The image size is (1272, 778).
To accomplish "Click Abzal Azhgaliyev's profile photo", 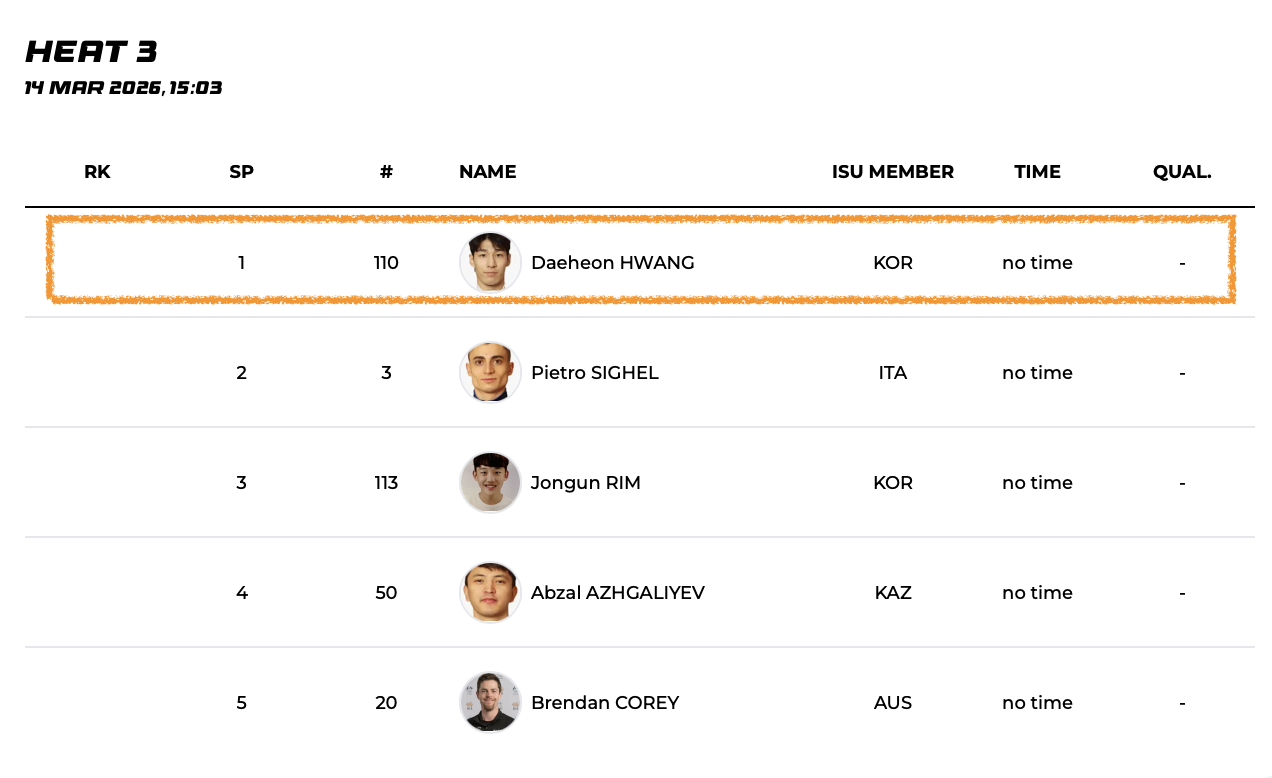I will pos(490,593).
